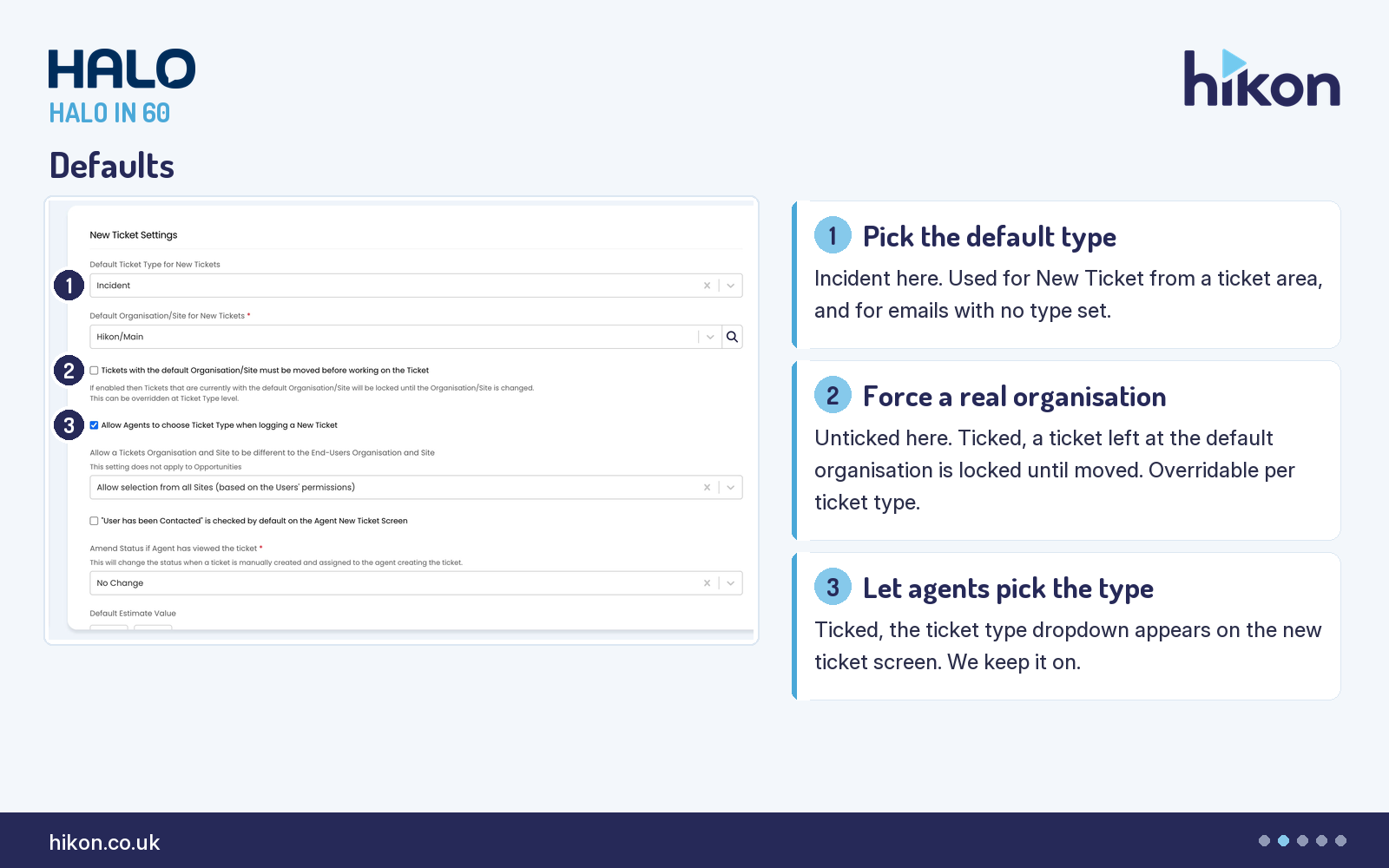Expand the site selection dropdown arrow
This screenshot has width=1389, height=868.
(731, 488)
